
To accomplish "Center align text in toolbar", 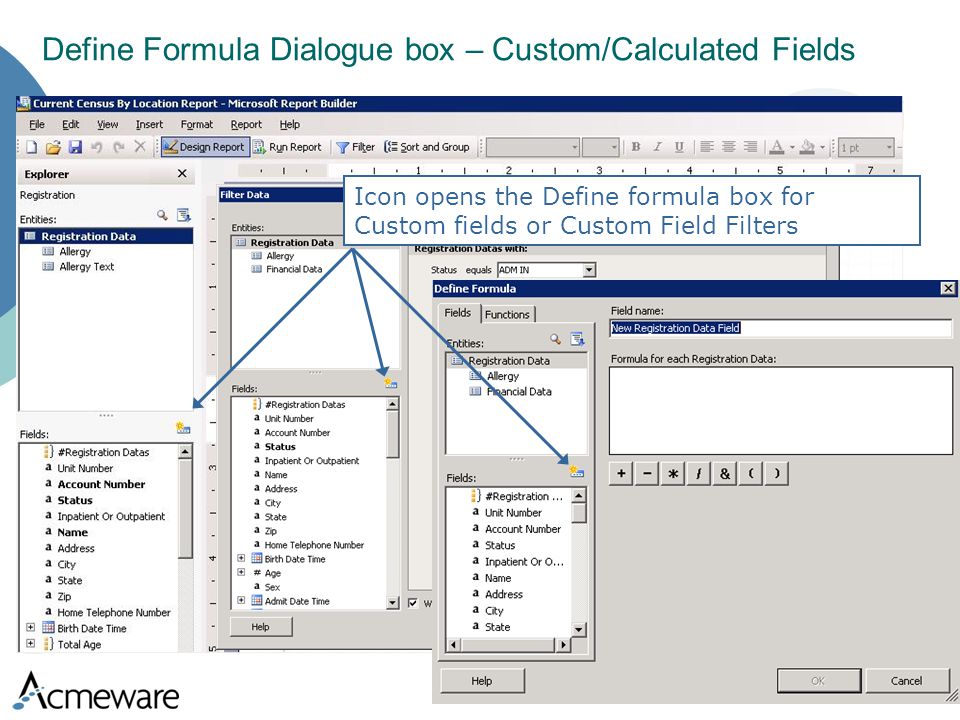I will 729,147.
